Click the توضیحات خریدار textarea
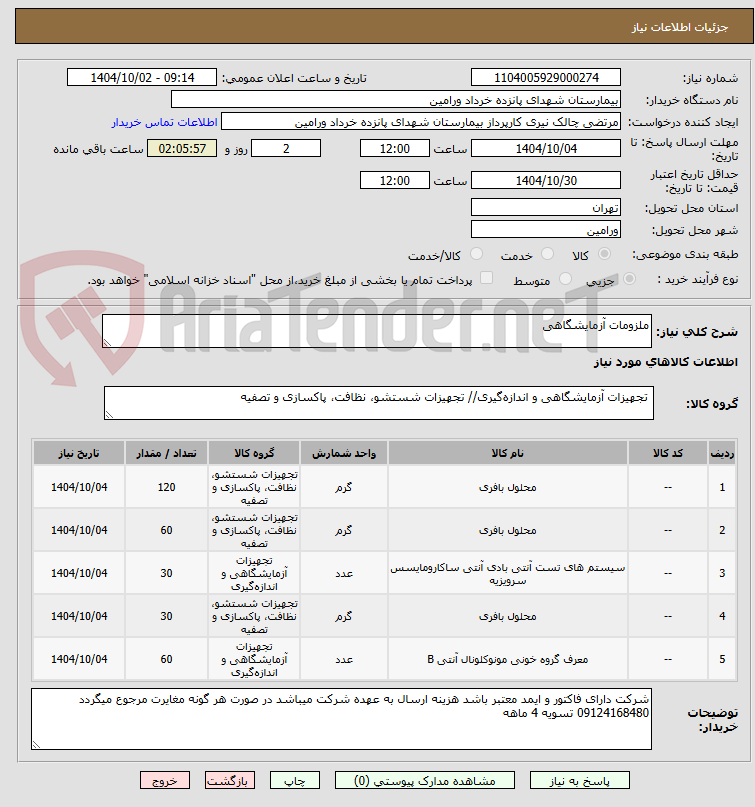Image resolution: width=755 pixels, height=807 pixels. click(x=341, y=719)
